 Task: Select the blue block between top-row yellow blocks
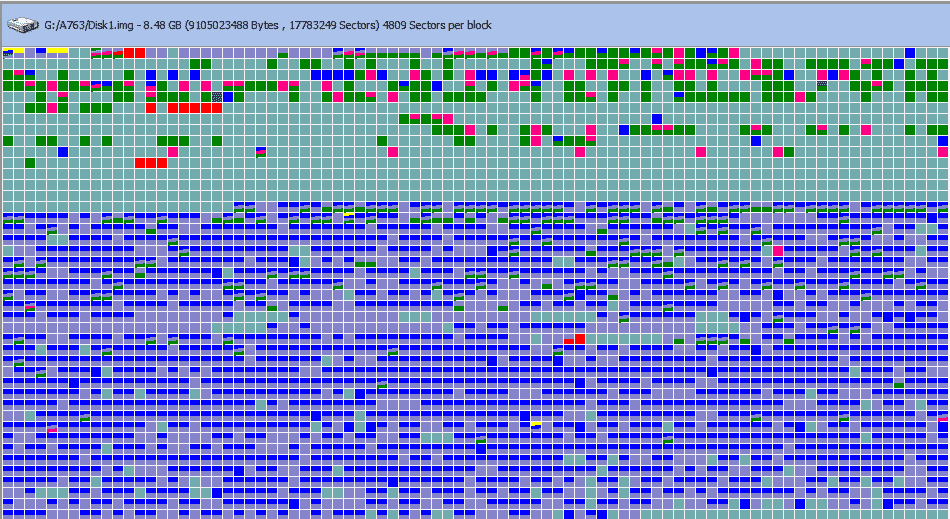(41, 52)
